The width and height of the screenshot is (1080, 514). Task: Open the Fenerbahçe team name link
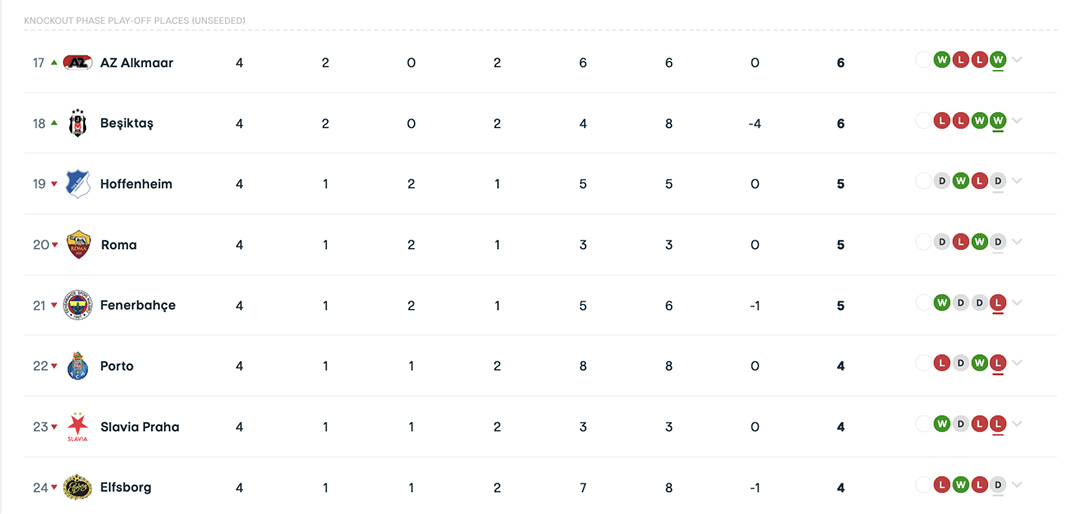pos(138,305)
